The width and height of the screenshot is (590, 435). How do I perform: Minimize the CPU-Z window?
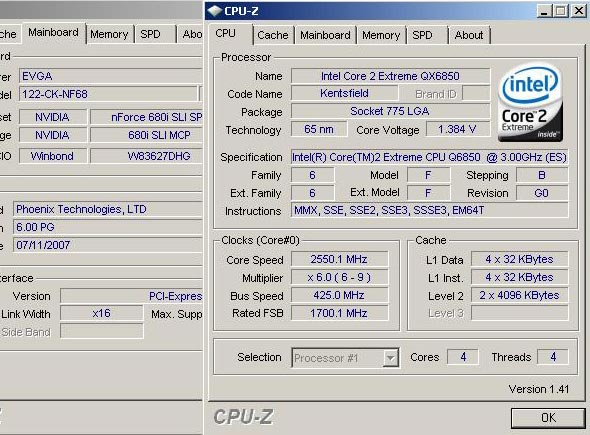click(544, 11)
